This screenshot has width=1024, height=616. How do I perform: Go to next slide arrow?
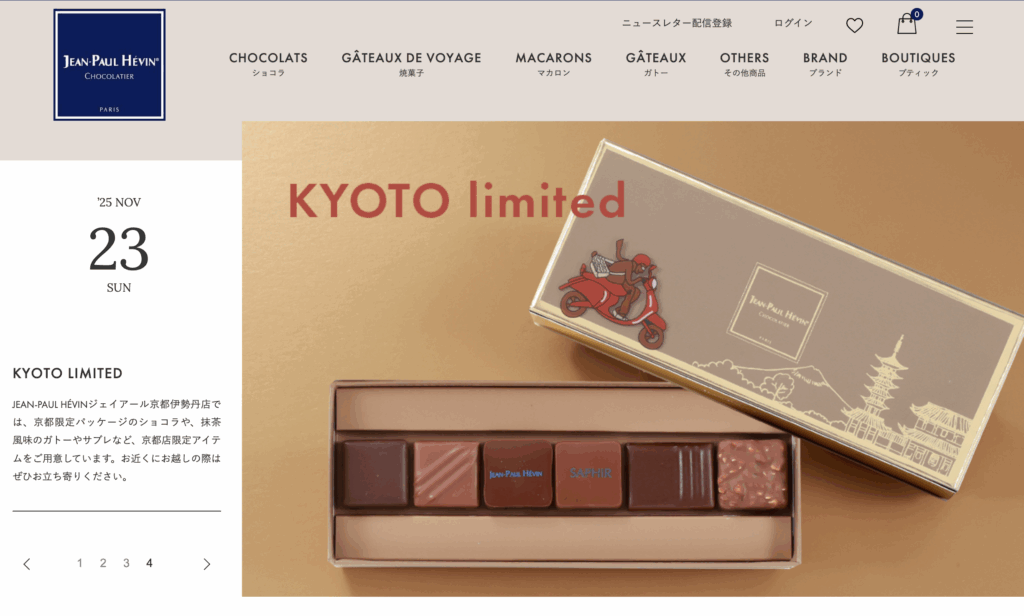pos(206,564)
